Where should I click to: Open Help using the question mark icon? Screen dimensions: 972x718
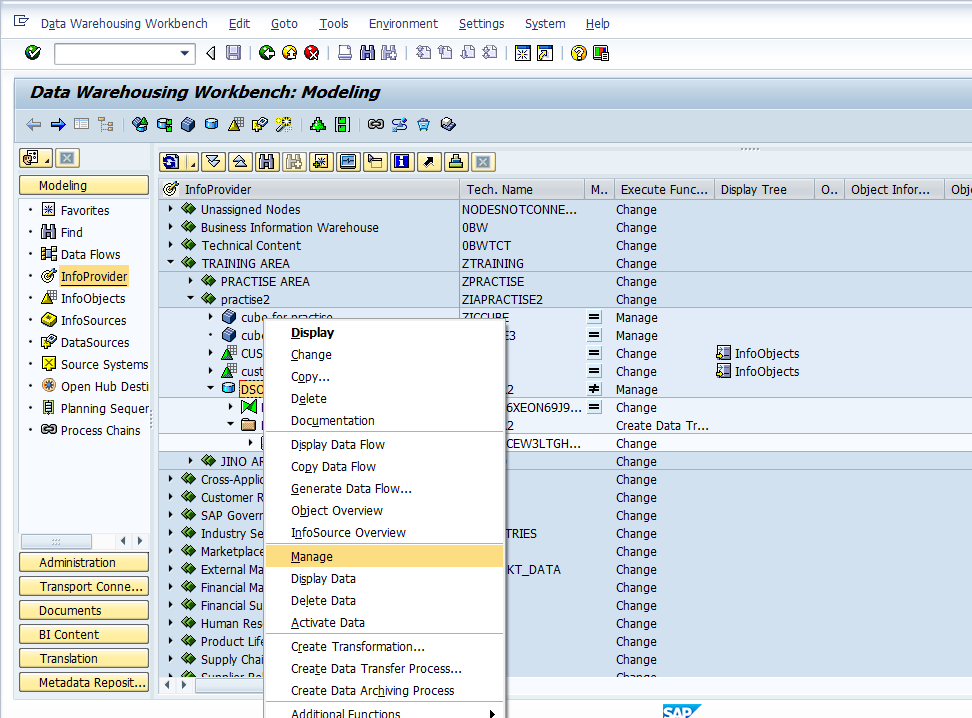(x=578, y=51)
